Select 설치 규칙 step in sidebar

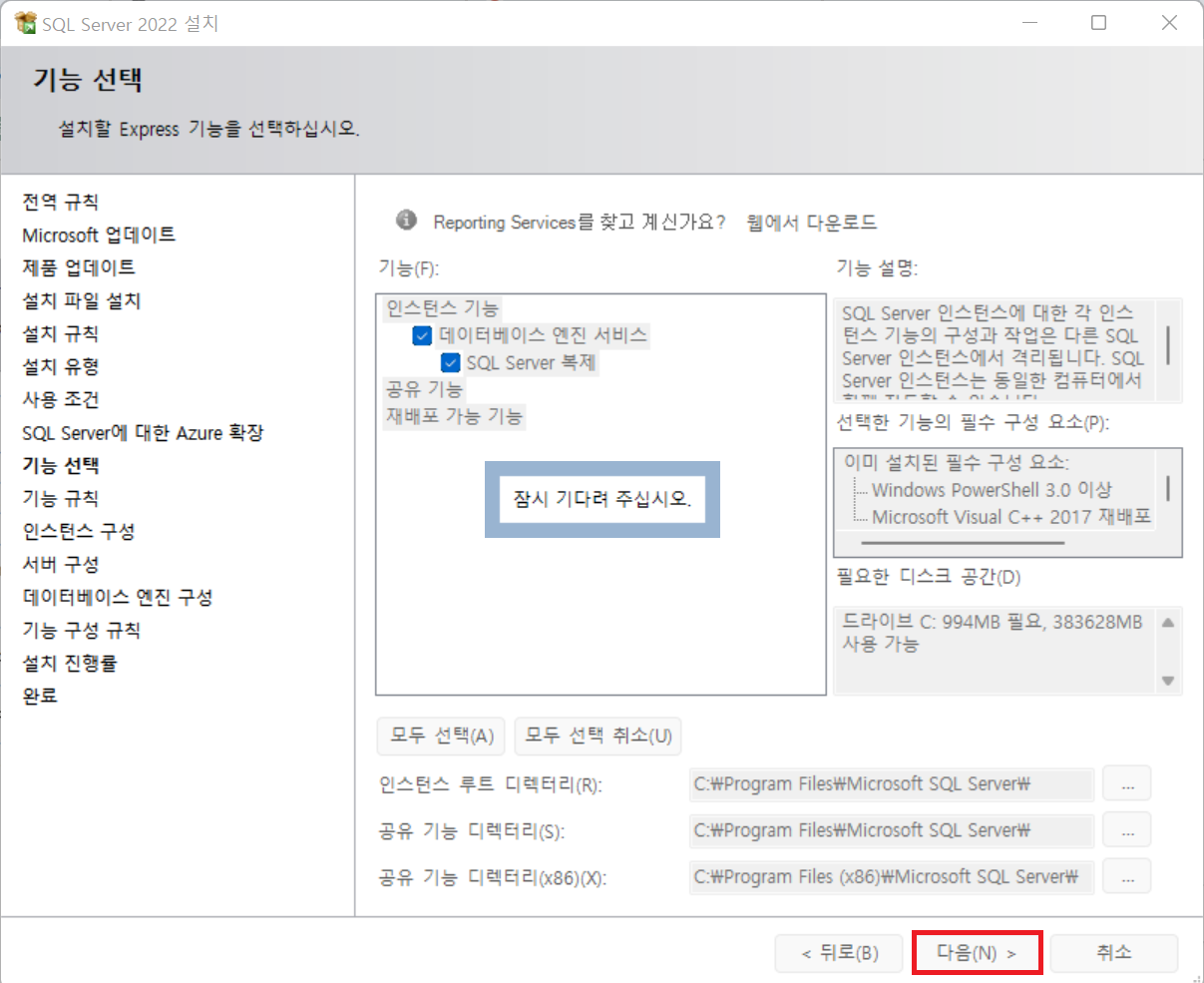click(61, 333)
